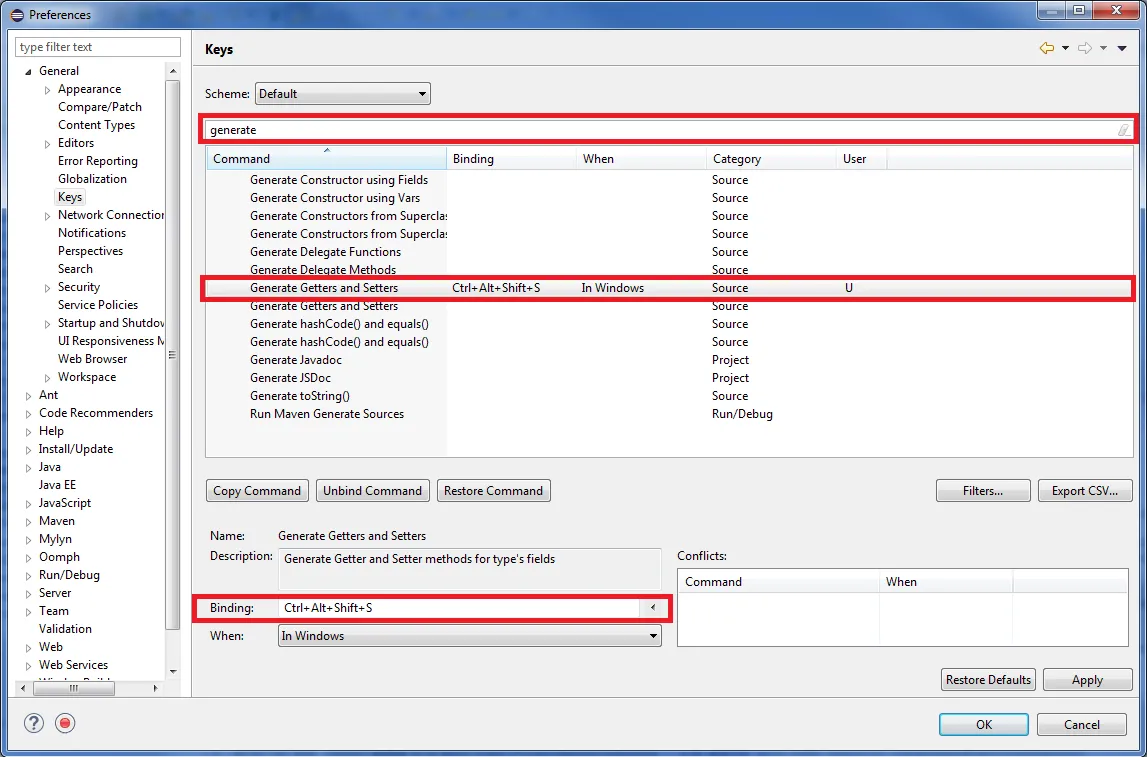The image size is (1147, 757).
Task: Select Error Reporting in preferences tree
Action: [x=98, y=161]
